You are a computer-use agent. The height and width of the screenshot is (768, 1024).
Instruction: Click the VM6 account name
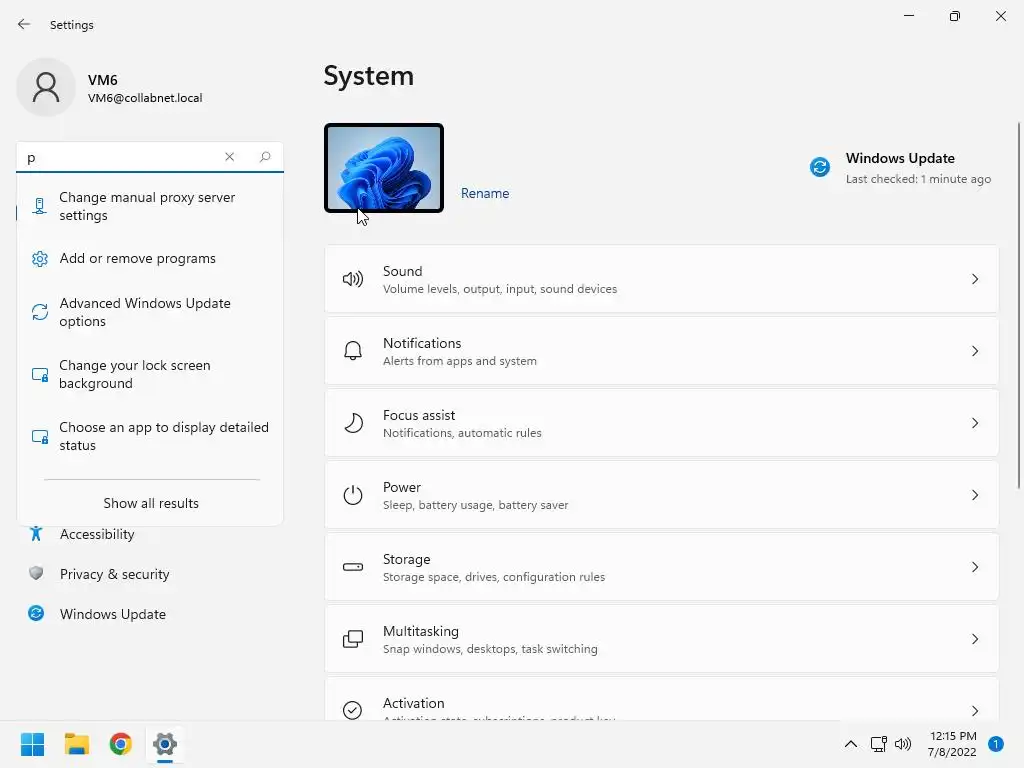click(x=103, y=80)
